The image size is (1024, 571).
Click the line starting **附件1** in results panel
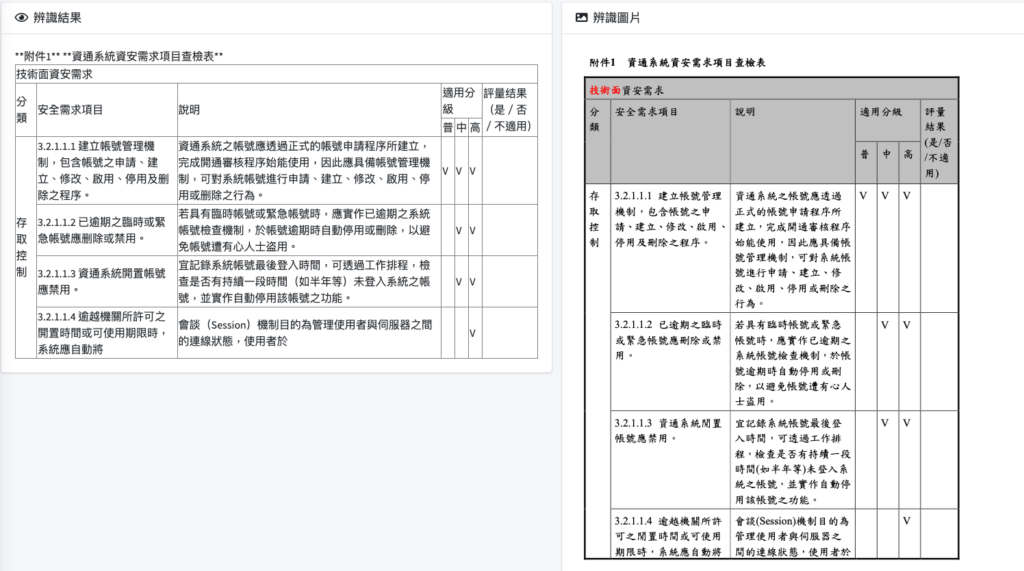119,56
